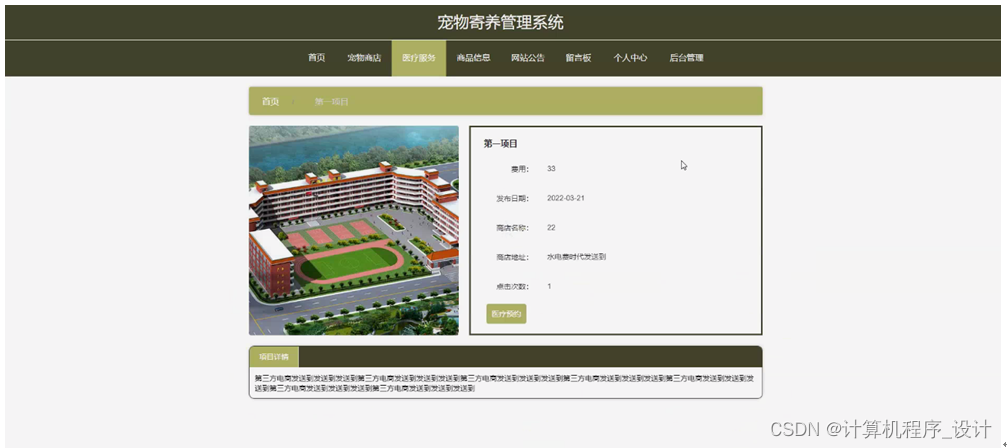Viewport: 1007px width, 448px height.
Task: Click the address 水电费时代发送到
Action: (x=577, y=257)
